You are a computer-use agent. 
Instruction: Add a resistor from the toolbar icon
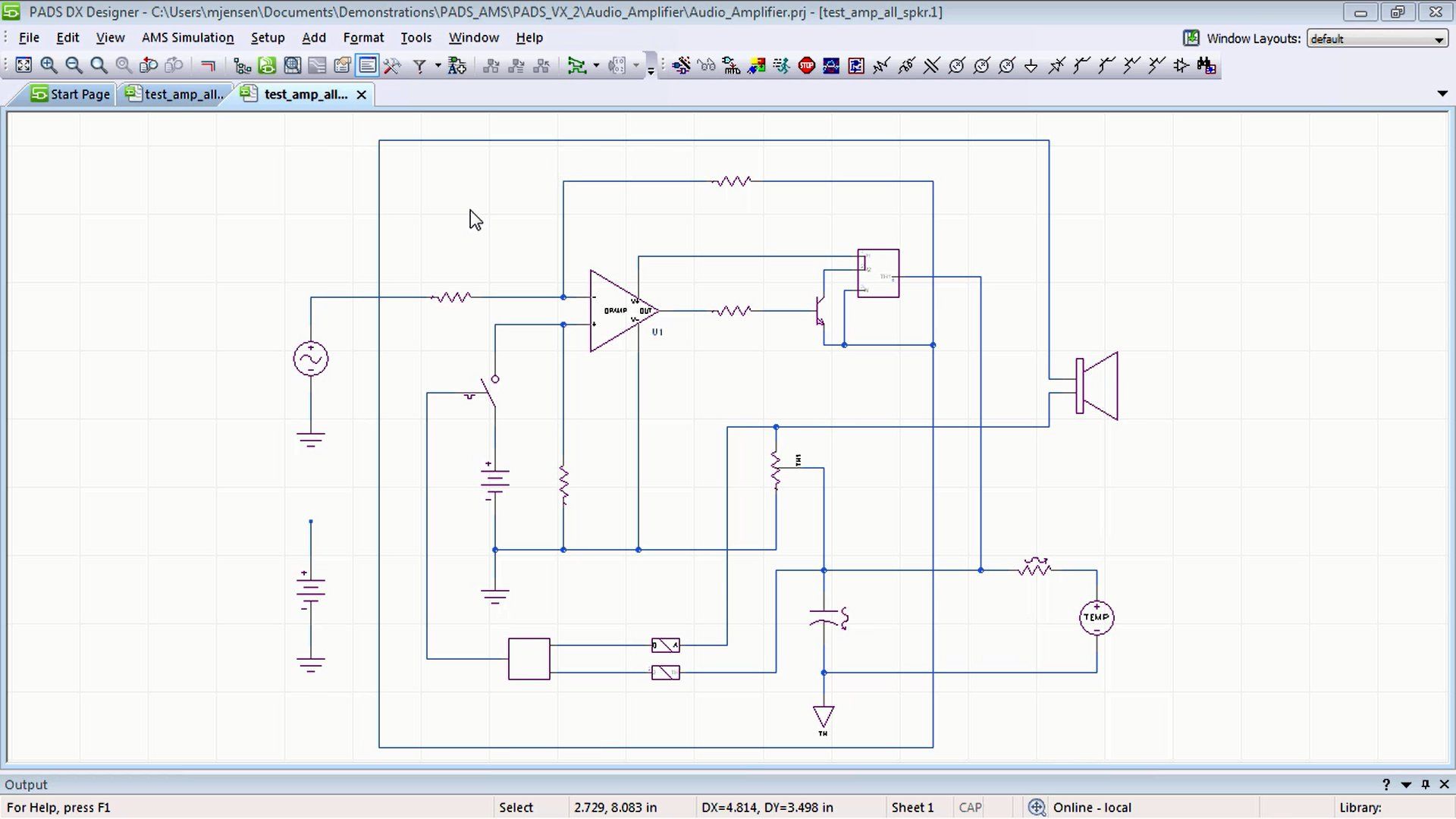pyautogui.click(x=881, y=66)
